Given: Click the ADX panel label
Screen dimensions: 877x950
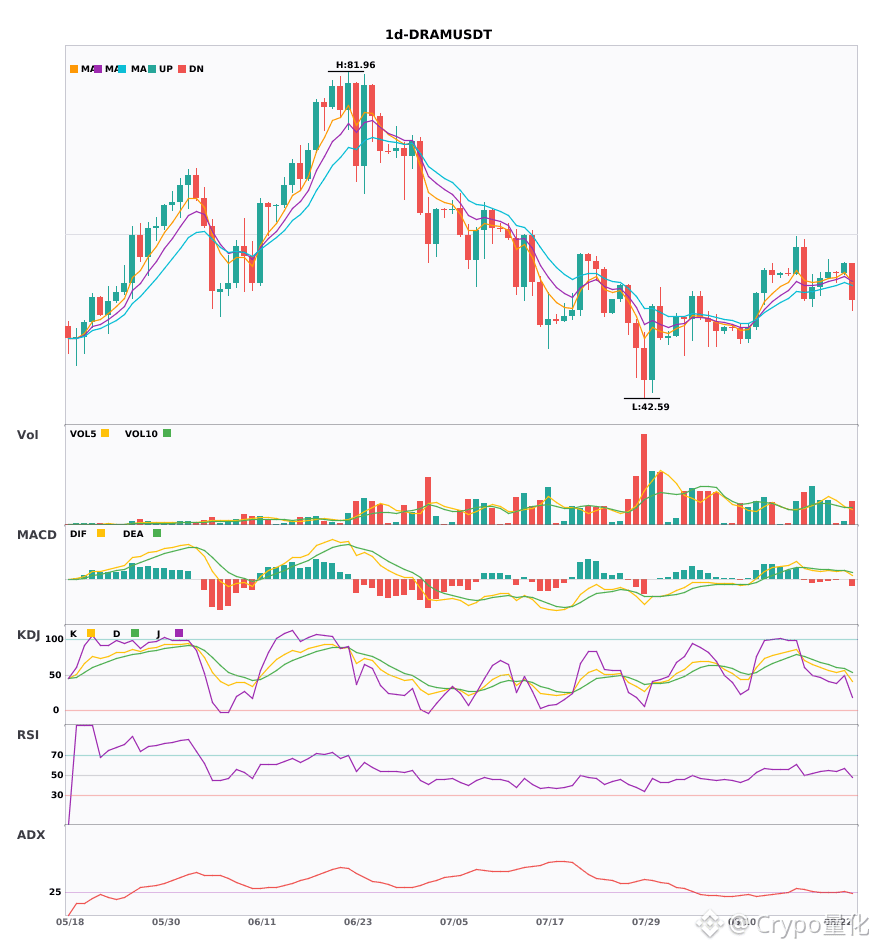Looking at the screenshot, I should [x=31, y=835].
